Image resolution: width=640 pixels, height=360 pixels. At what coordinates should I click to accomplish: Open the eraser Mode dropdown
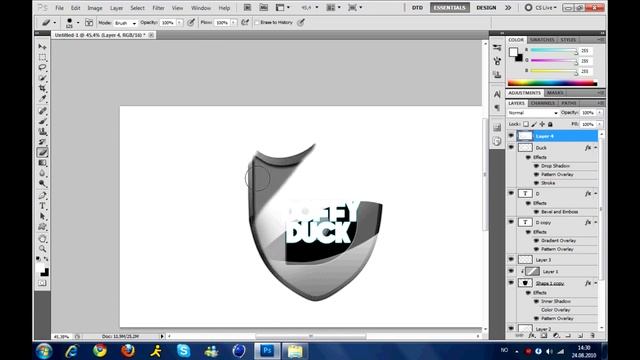(125, 23)
